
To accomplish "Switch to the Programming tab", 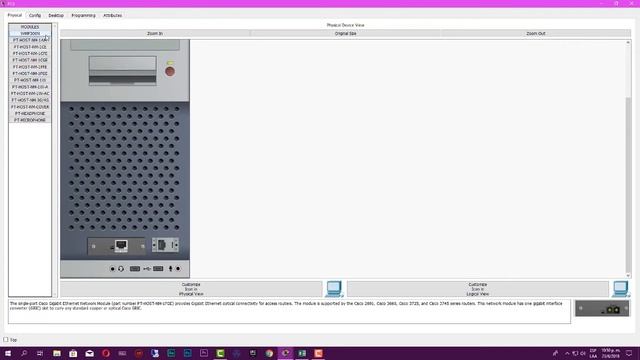I will 83,15.
